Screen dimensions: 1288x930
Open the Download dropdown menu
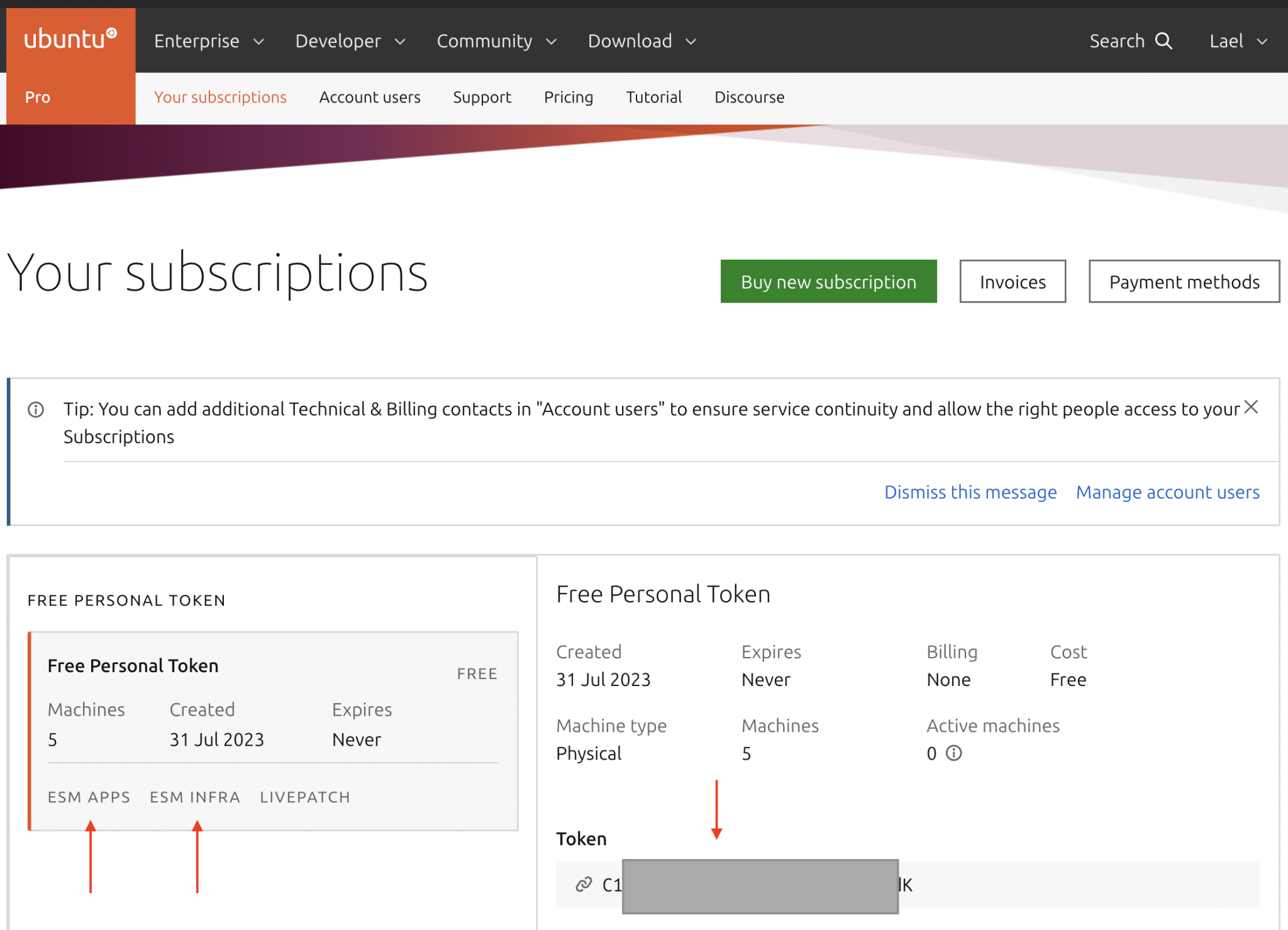[x=642, y=41]
